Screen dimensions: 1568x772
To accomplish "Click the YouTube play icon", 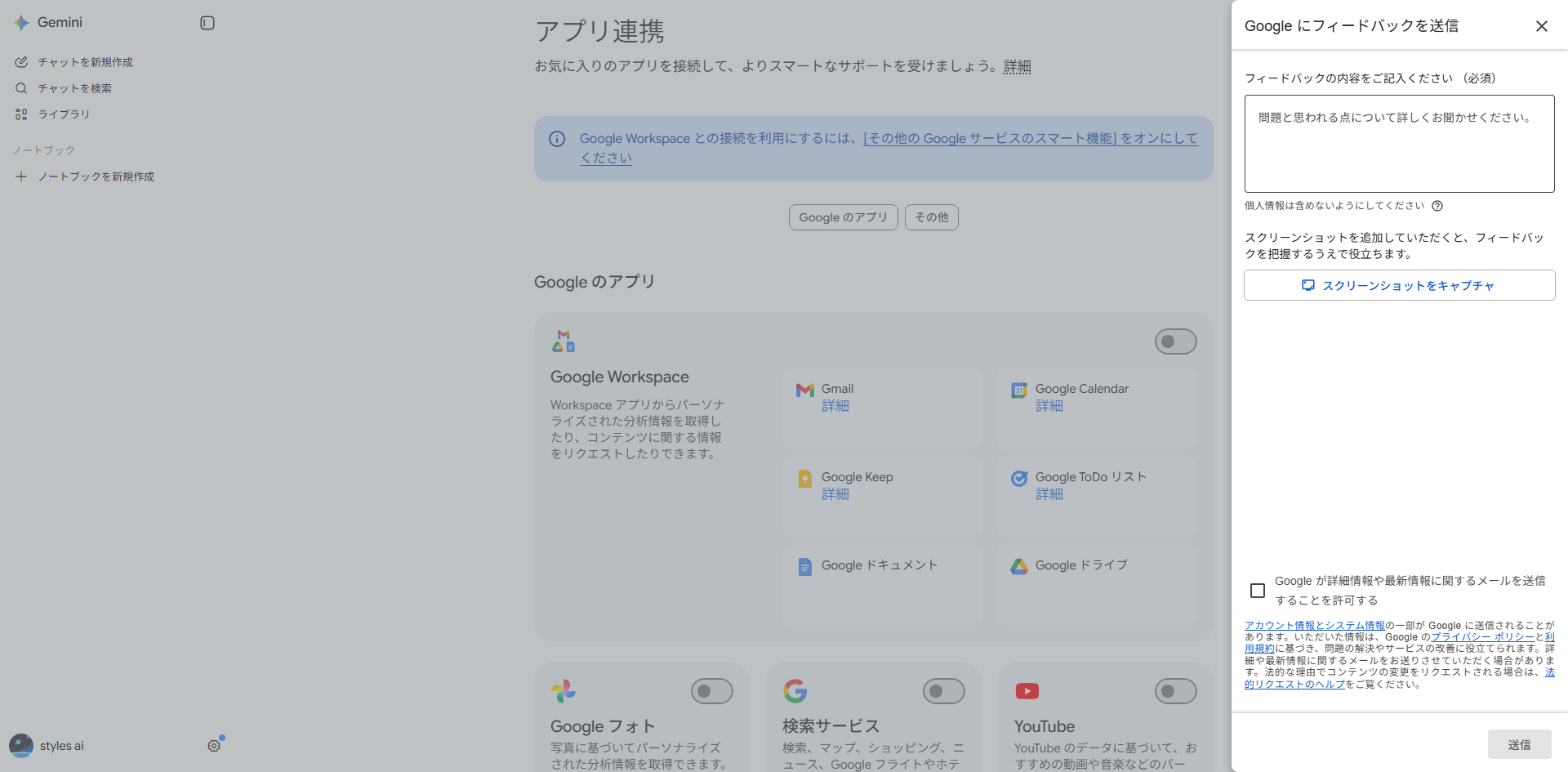I will pyautogui.click(x=1027, y=691).
